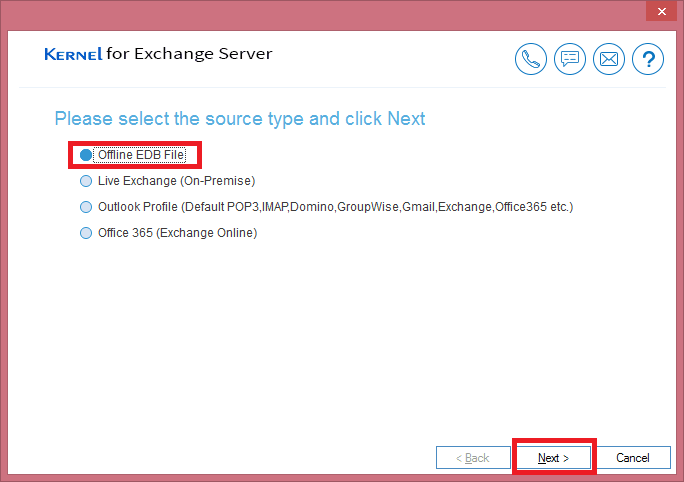The height and width of the screenshot is (482, 684).
Task: Open help via question mark icon
Action: (648, 59)
